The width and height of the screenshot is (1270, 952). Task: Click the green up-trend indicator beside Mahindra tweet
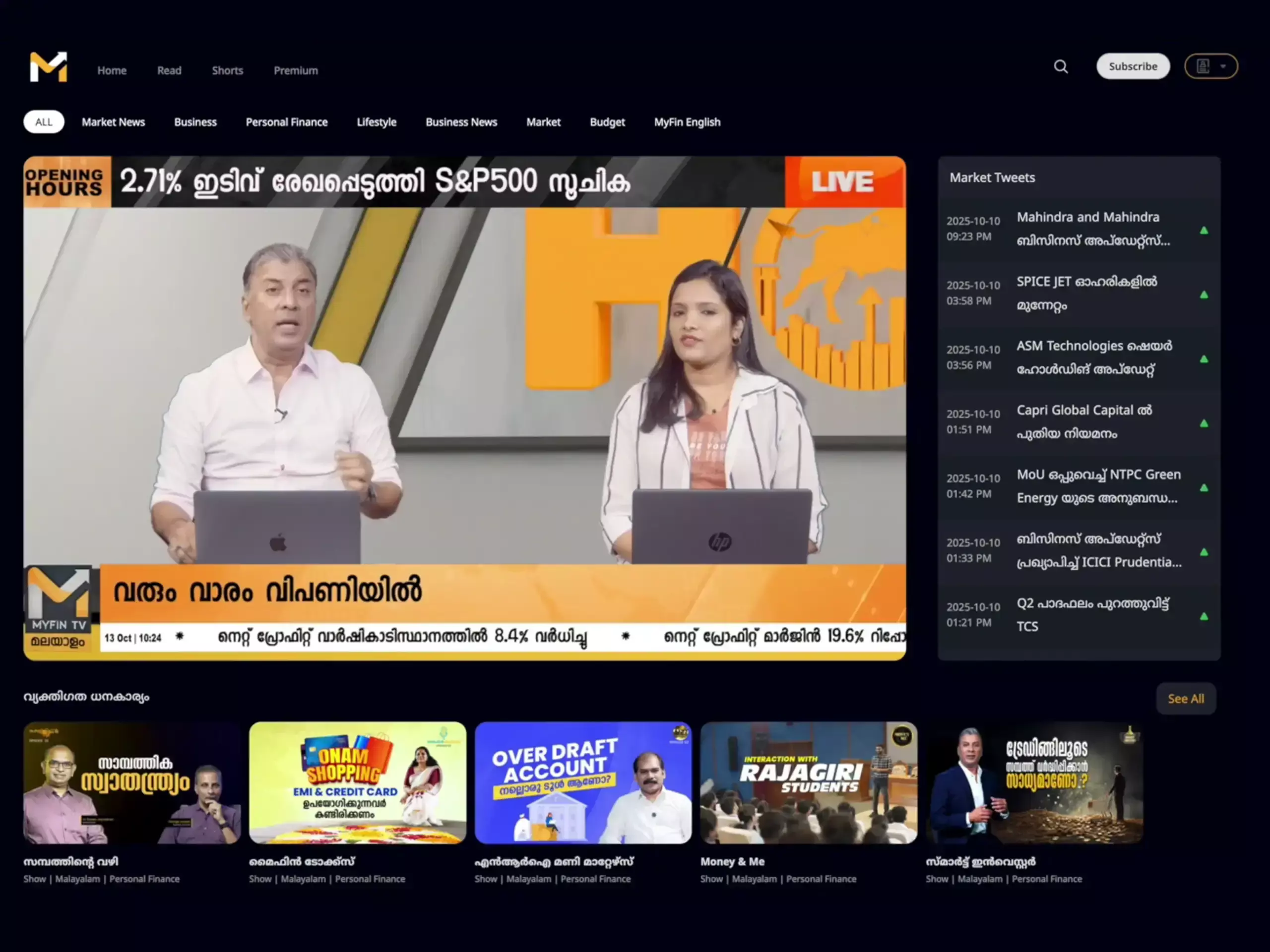[x=1206, y=230]
